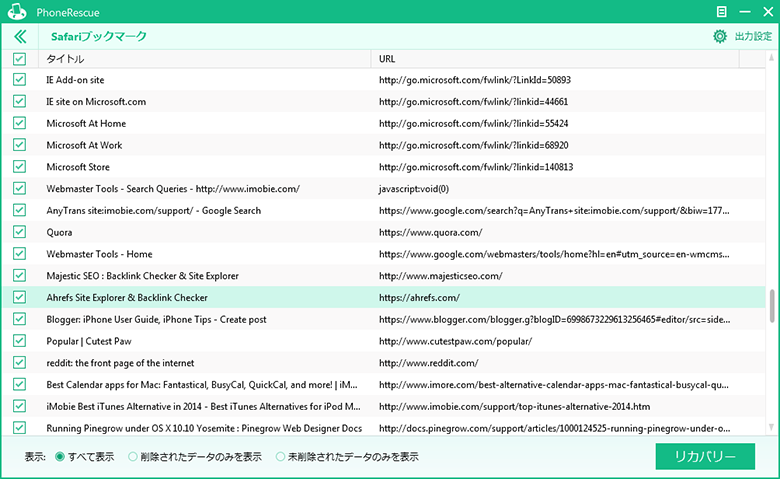Uncheck the Microsoft At Work checkbox
The image size is (780, 479).
19,145
